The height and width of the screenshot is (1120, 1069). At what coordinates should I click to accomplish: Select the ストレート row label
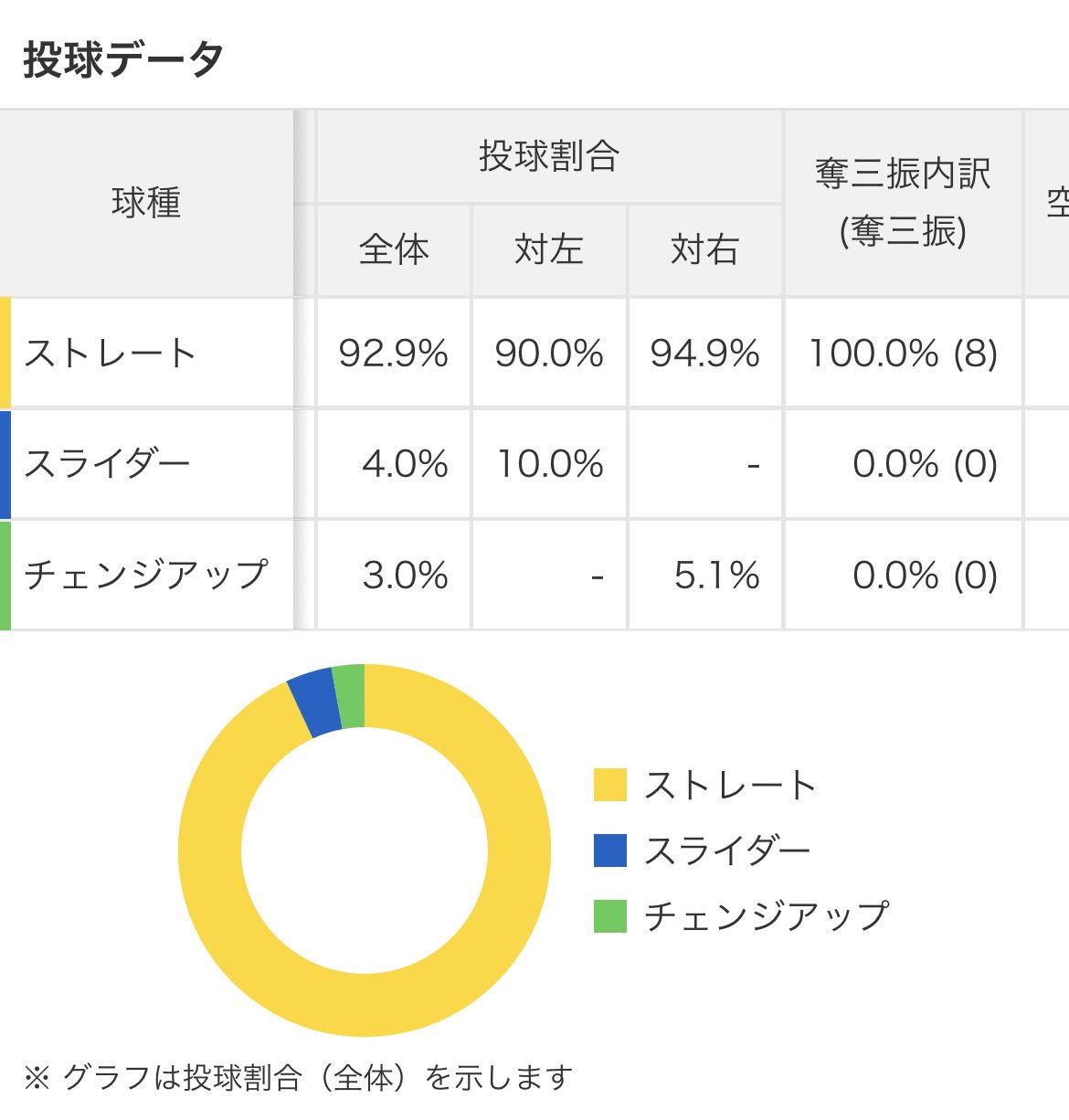pos(110,354)
